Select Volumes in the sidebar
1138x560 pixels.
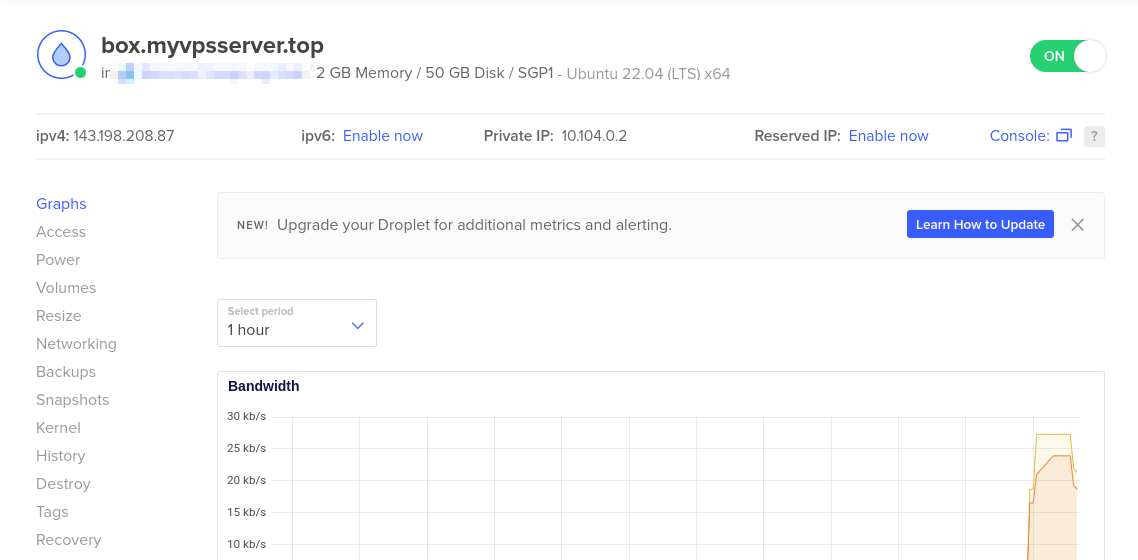pyautogui.click(x=66, y=288)
